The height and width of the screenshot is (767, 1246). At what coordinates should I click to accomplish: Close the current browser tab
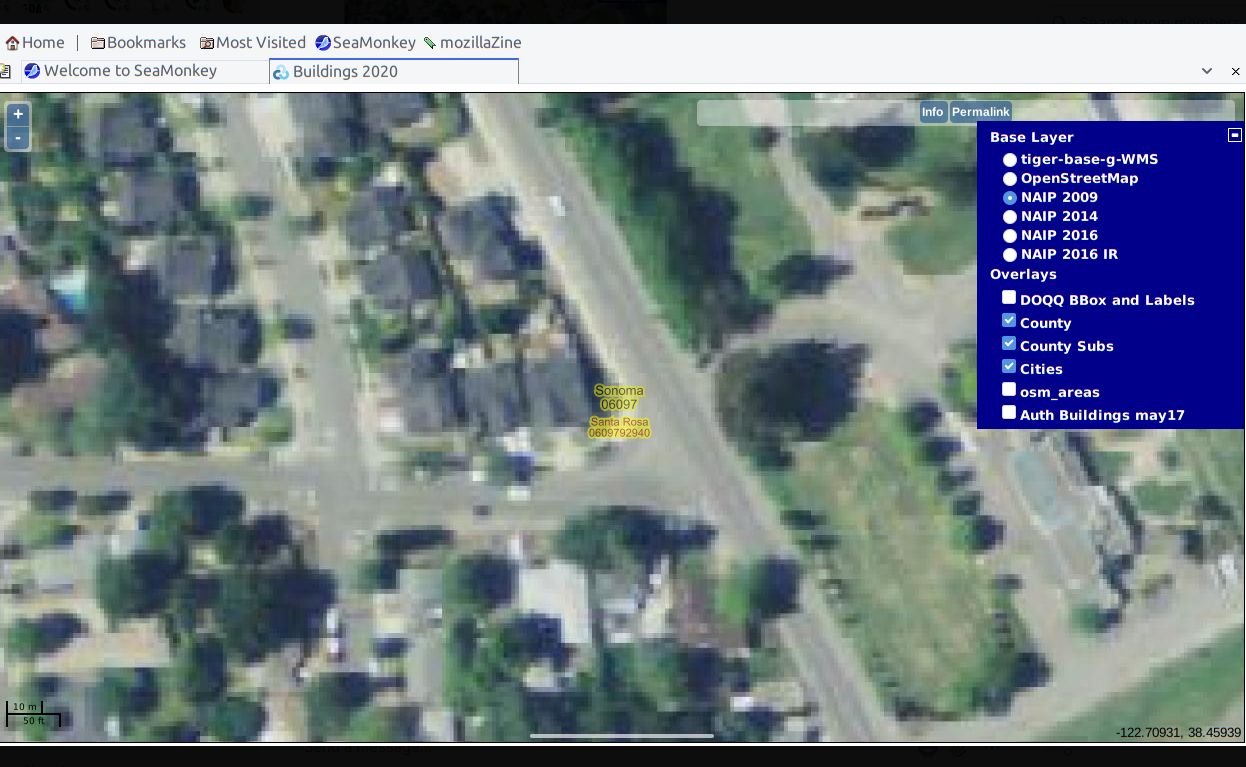(x=1235, y=71)
